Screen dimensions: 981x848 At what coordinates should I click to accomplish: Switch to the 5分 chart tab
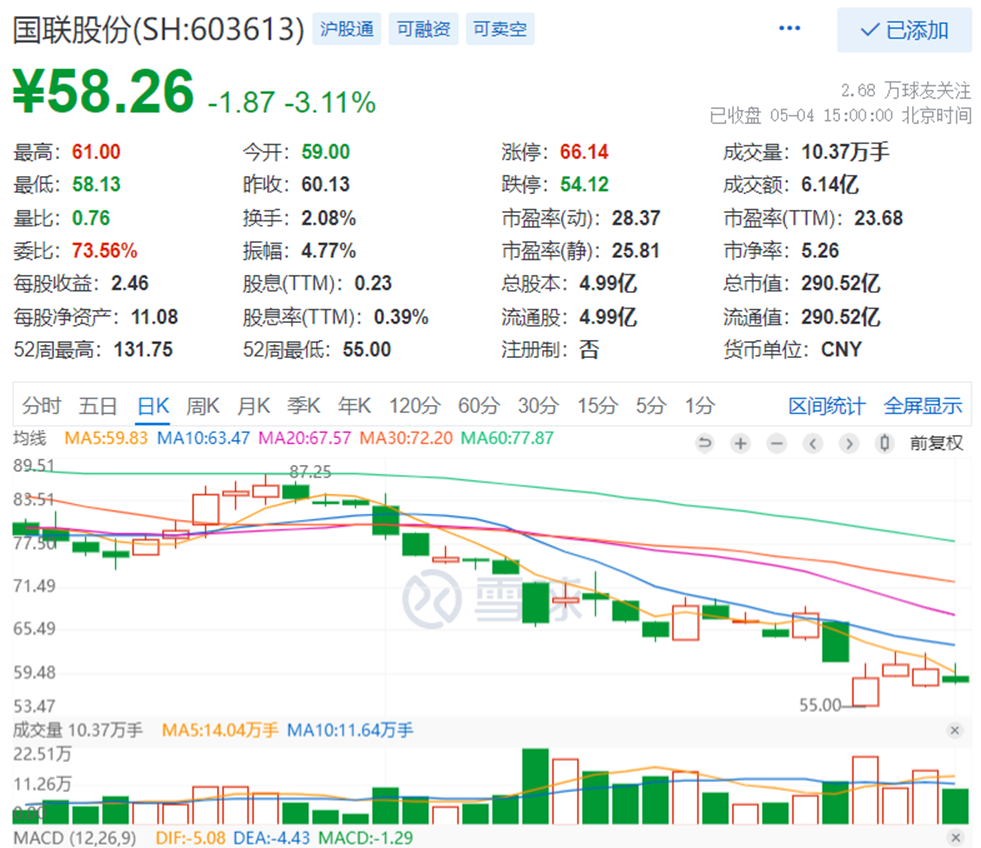pos(651,406)
